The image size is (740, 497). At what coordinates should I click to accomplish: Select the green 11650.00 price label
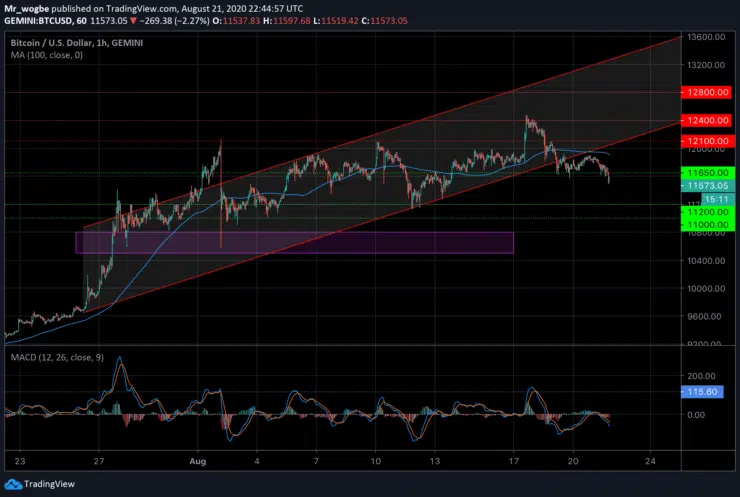(704, 173)
